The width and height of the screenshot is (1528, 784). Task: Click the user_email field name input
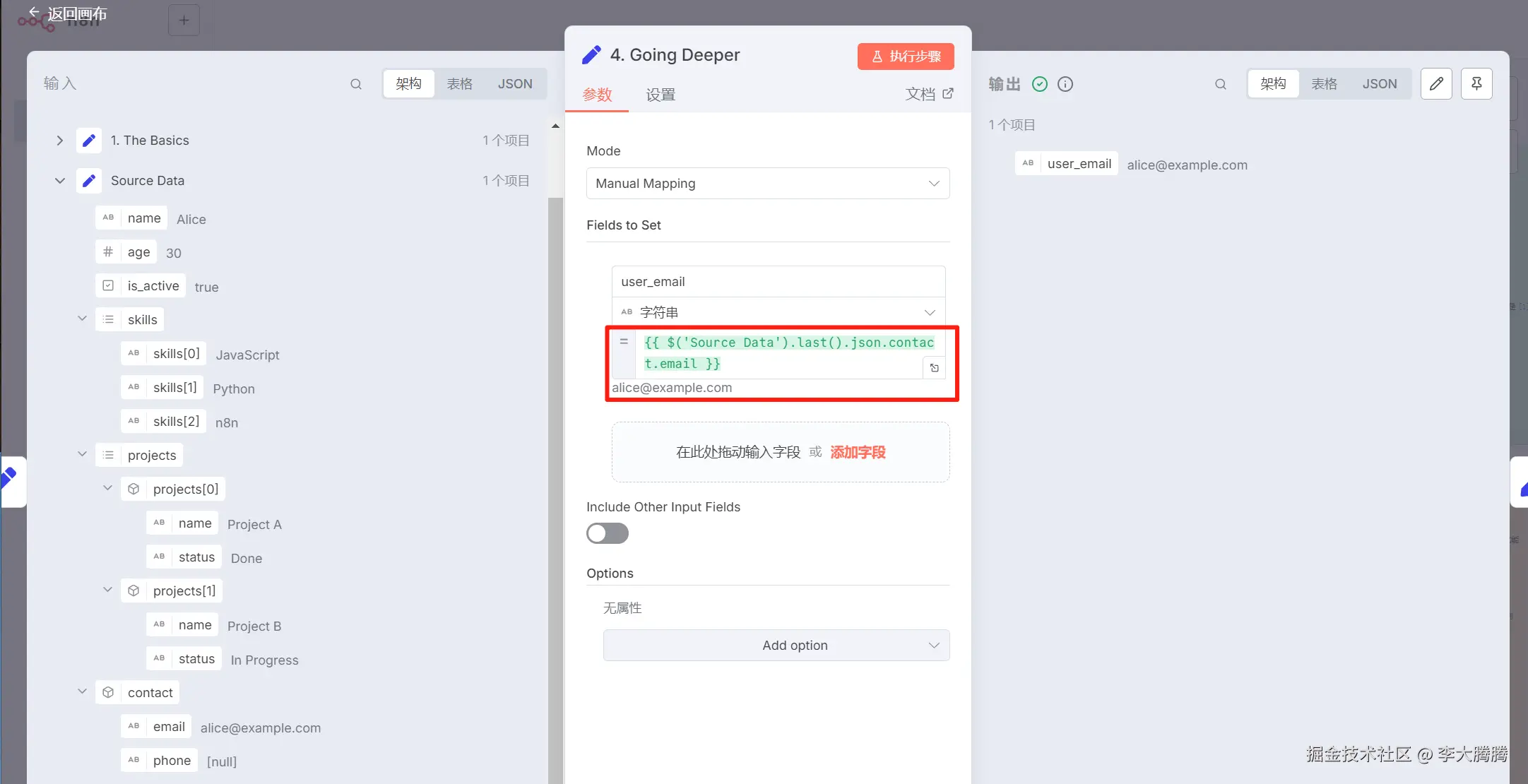[x=778, y=282]
